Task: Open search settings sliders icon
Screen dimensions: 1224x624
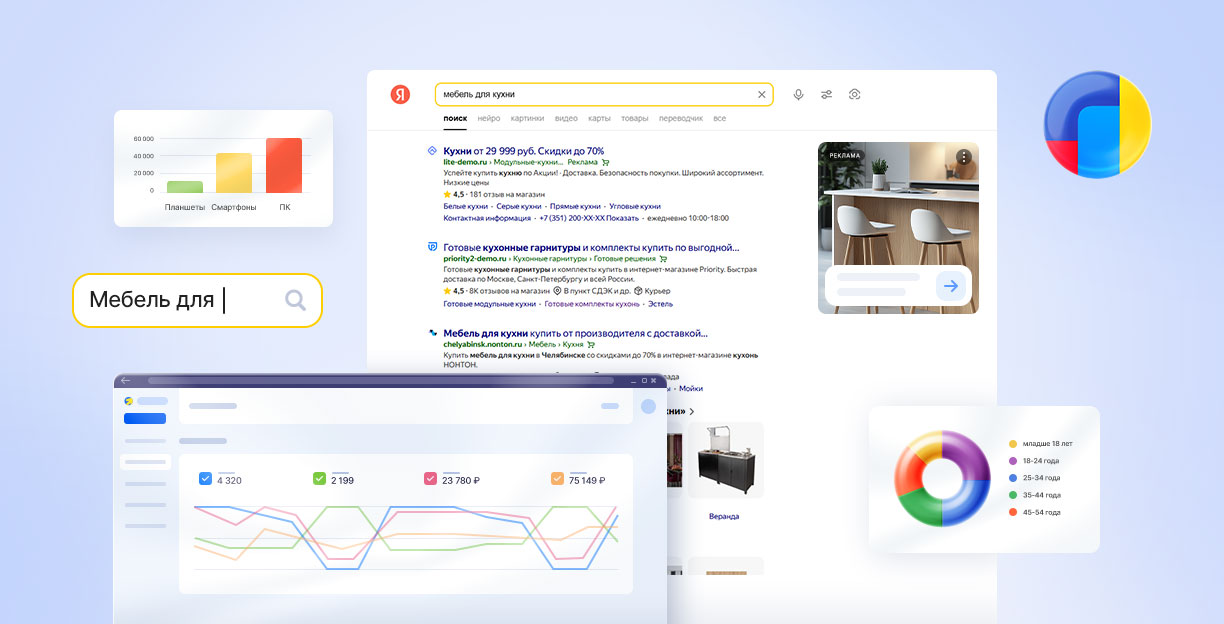Action: 826,94
